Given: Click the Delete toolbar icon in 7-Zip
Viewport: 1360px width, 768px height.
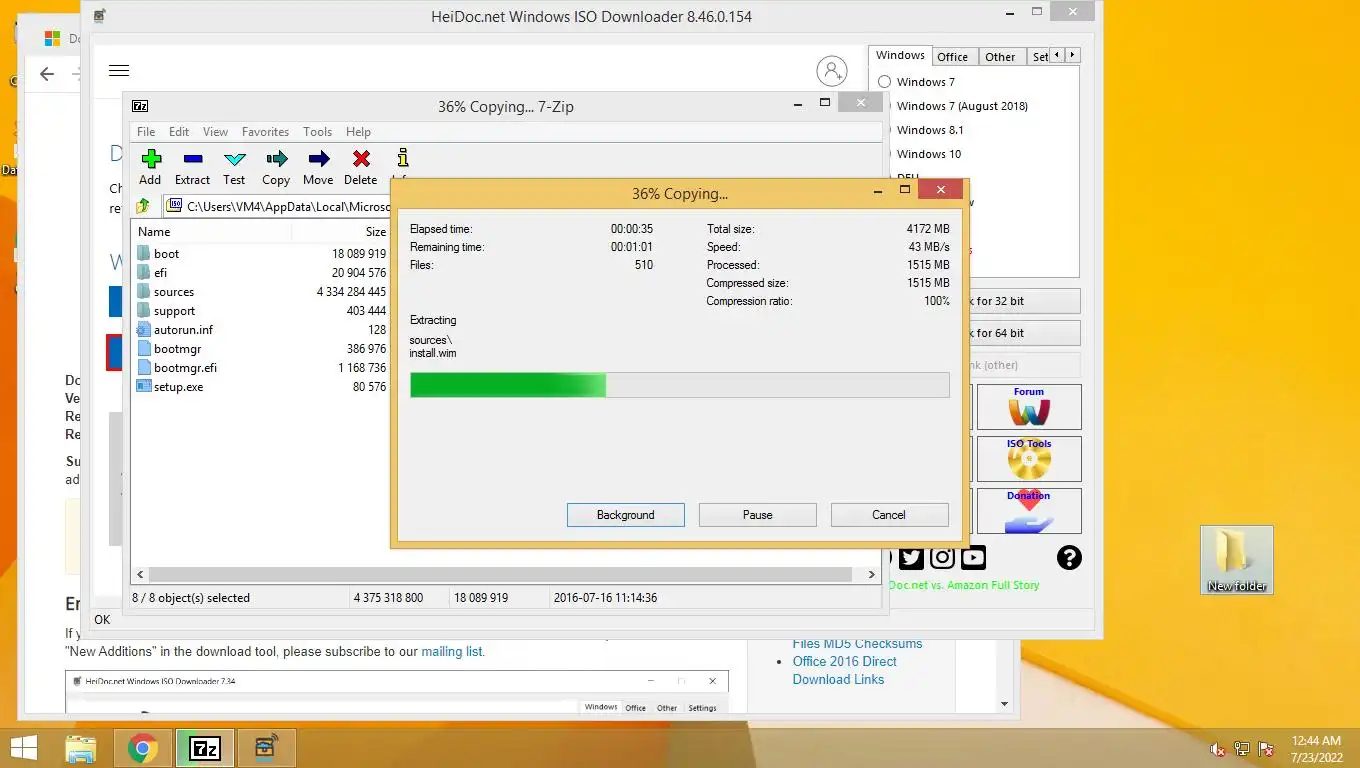Looking at the screenshot, I should coord(361,158).
